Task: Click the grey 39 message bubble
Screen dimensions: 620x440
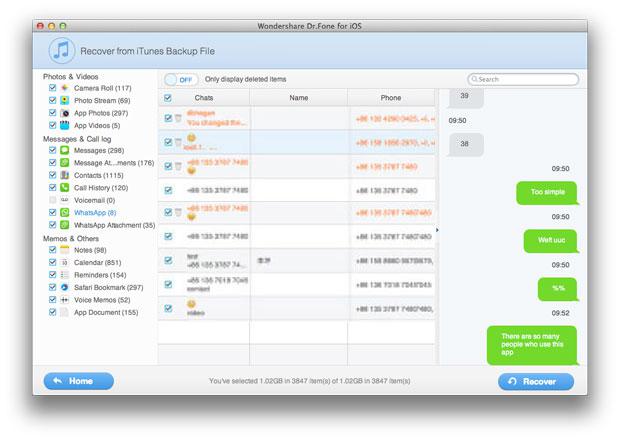Action: pyautogui.click(x=465, y=97)
